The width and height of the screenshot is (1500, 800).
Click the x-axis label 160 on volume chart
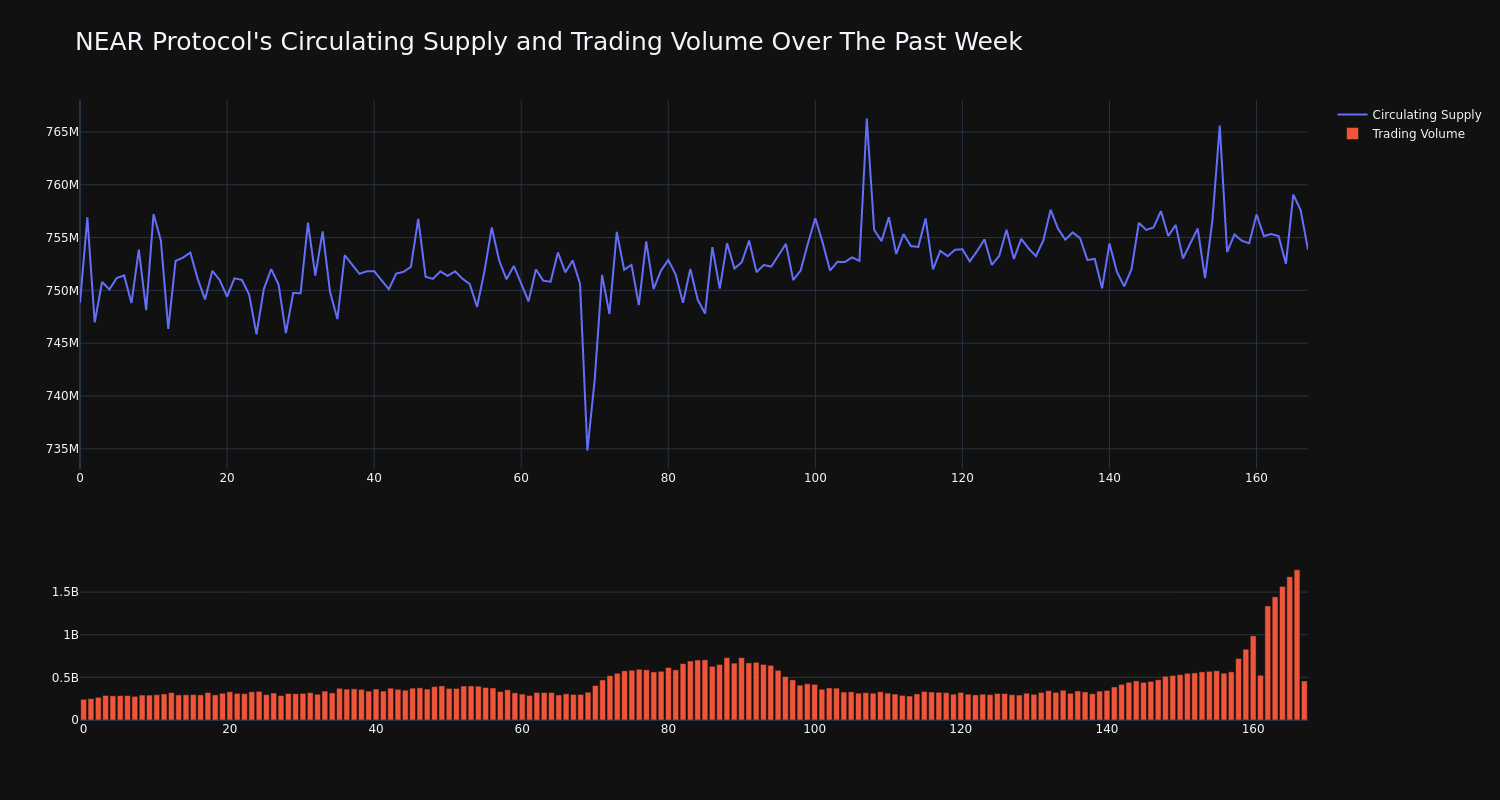1253,729
